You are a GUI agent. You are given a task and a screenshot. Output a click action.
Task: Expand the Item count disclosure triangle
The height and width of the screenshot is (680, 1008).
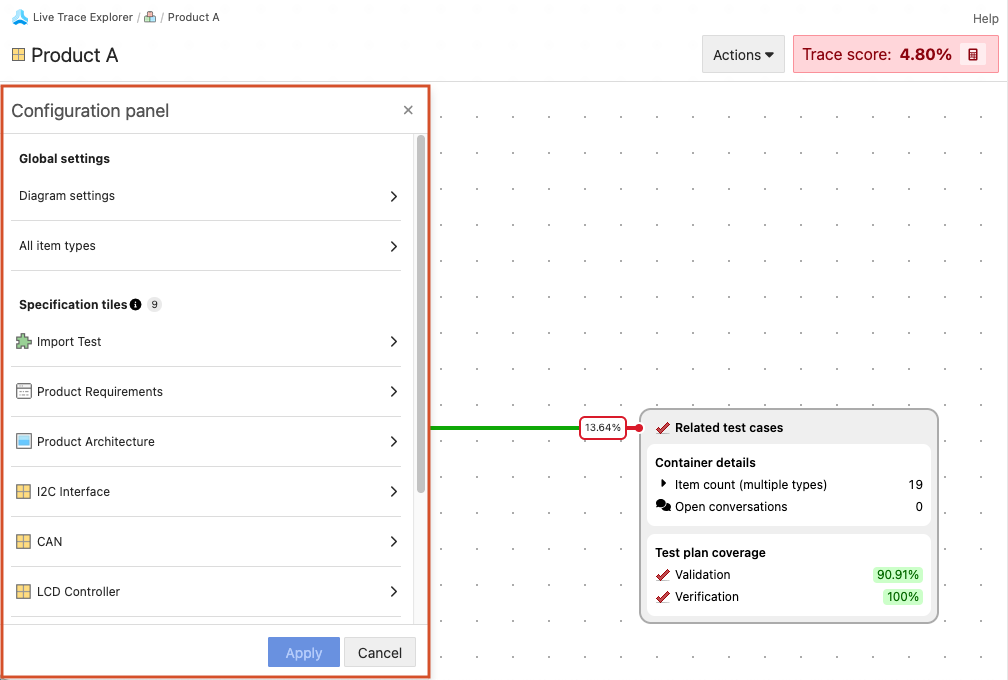click(664, 484)
